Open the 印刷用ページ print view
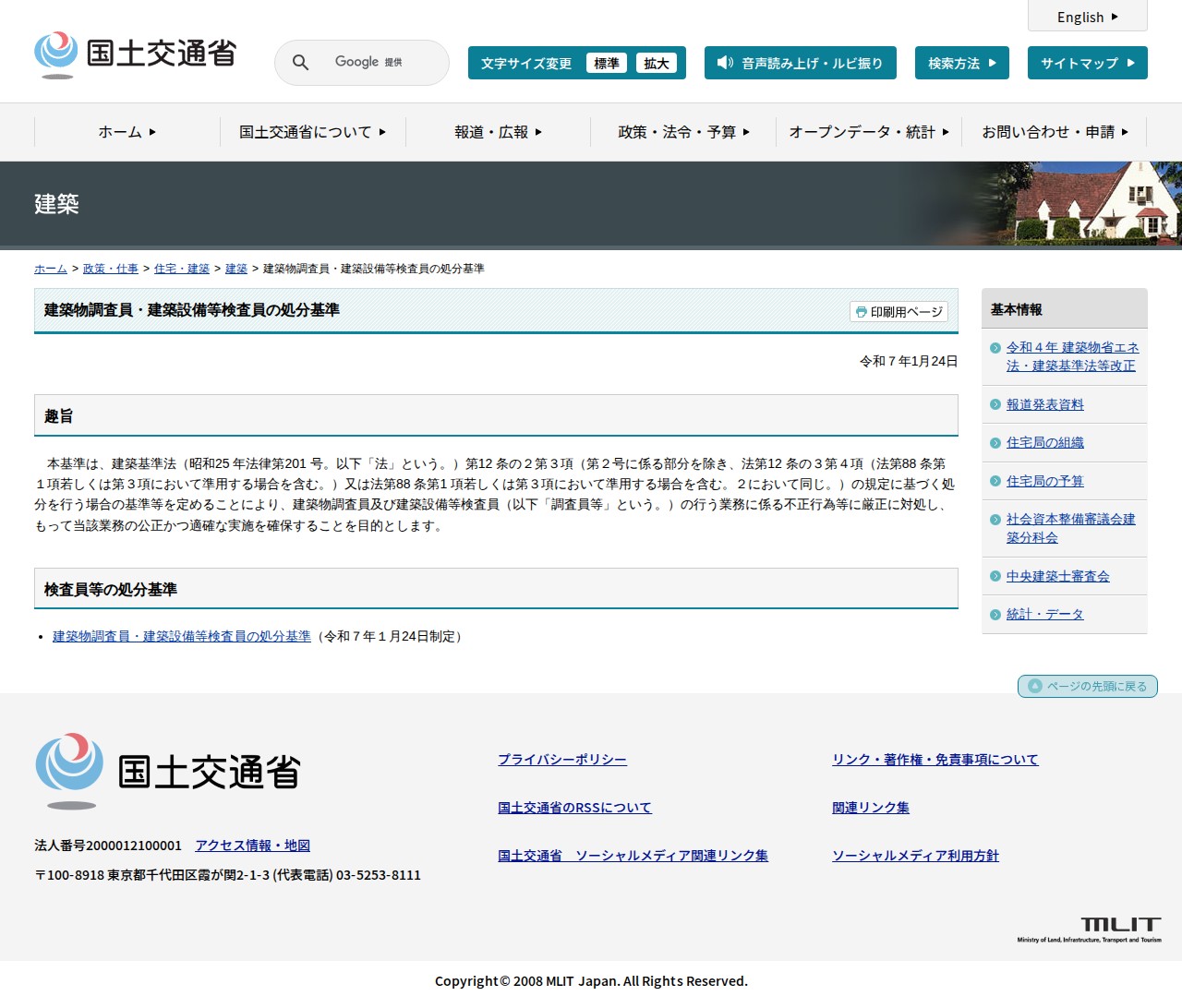The width and height of the screenshot is (1182, 1008). coord(899,312)
